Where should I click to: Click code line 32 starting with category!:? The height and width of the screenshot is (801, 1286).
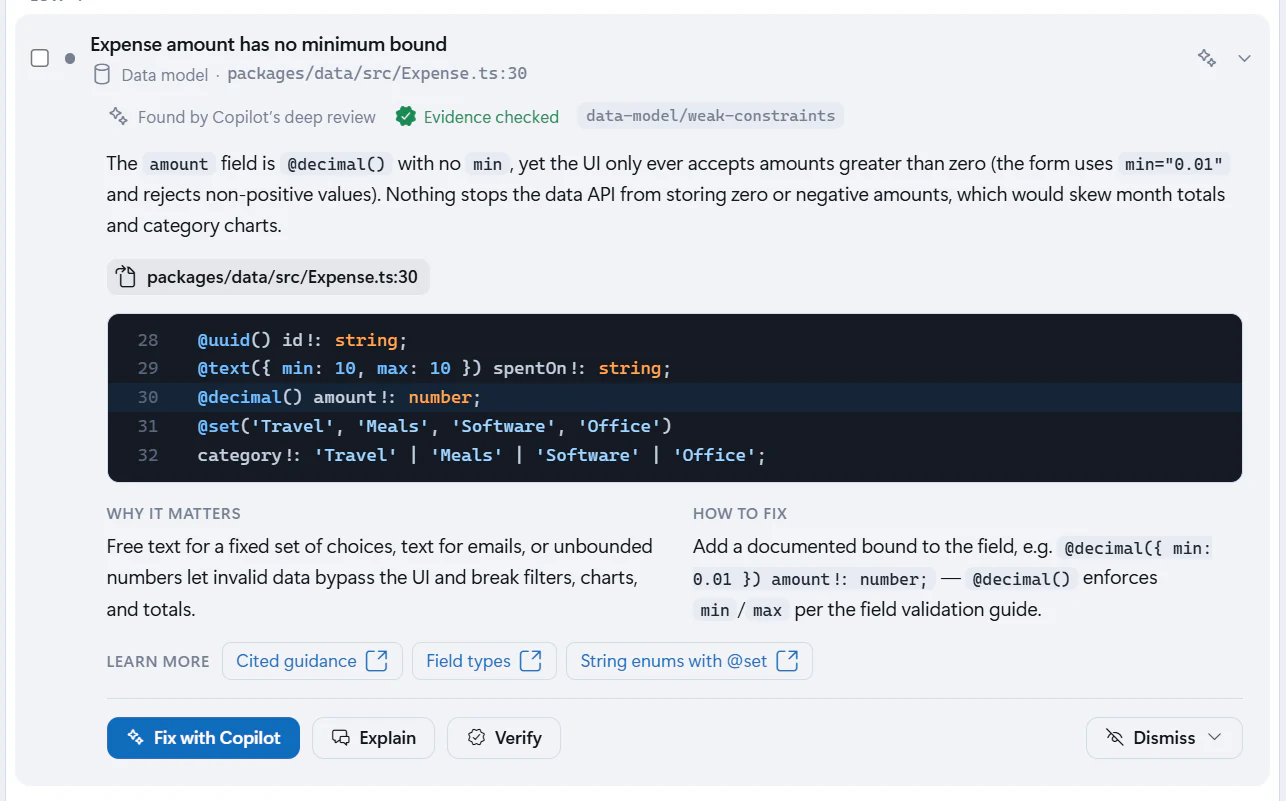pos(675,455)
